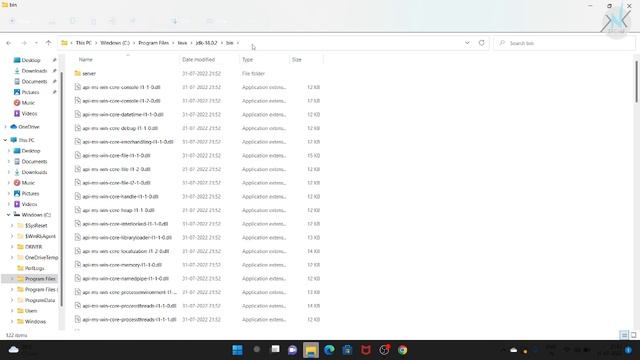Expand the OneDrive tree node
The image size is (640, 360).
[5, 127]
